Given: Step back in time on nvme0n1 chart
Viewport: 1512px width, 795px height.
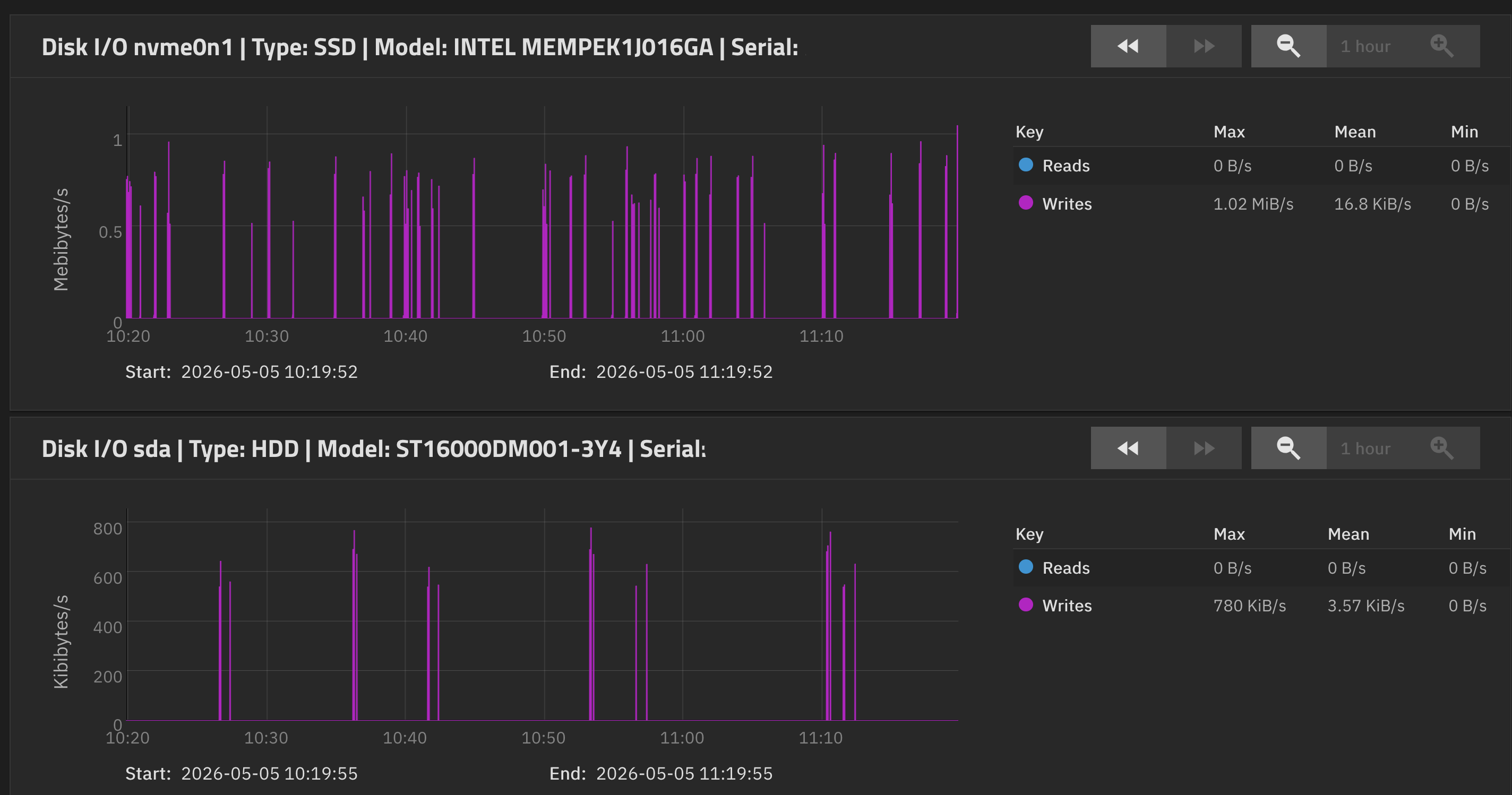Looking at the screenshot, I should click(1128, 46).
